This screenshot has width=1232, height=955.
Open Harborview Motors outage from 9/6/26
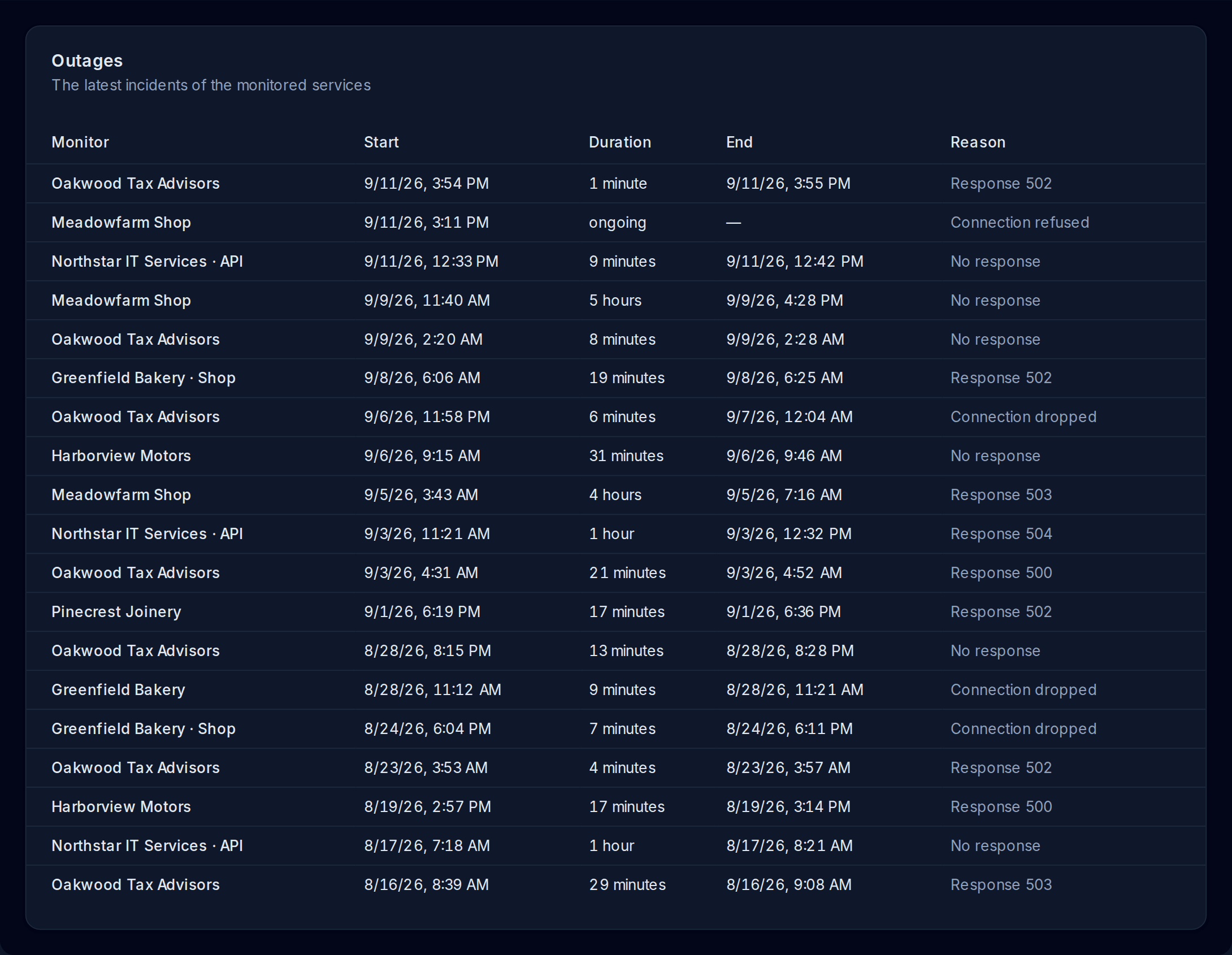point(616,456)
